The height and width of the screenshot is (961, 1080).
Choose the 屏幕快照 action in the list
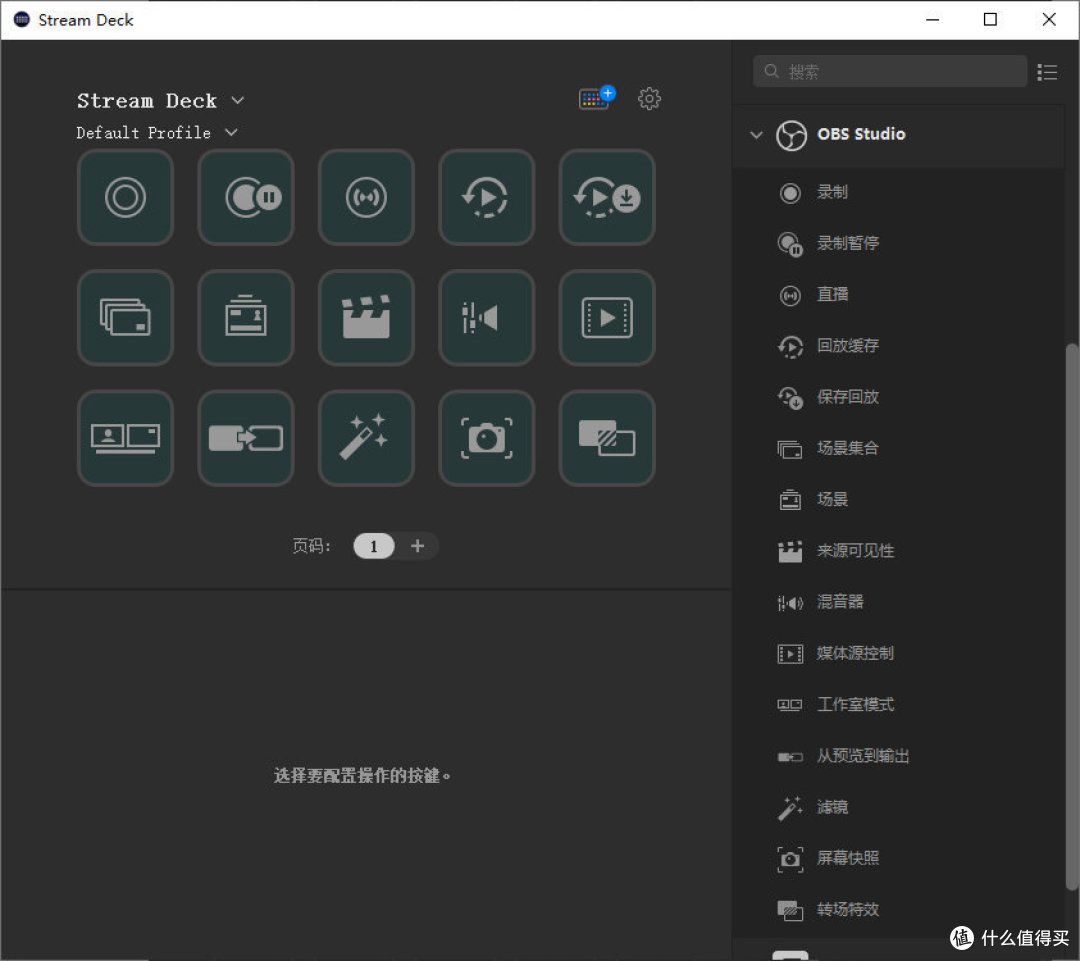[898, 858]
